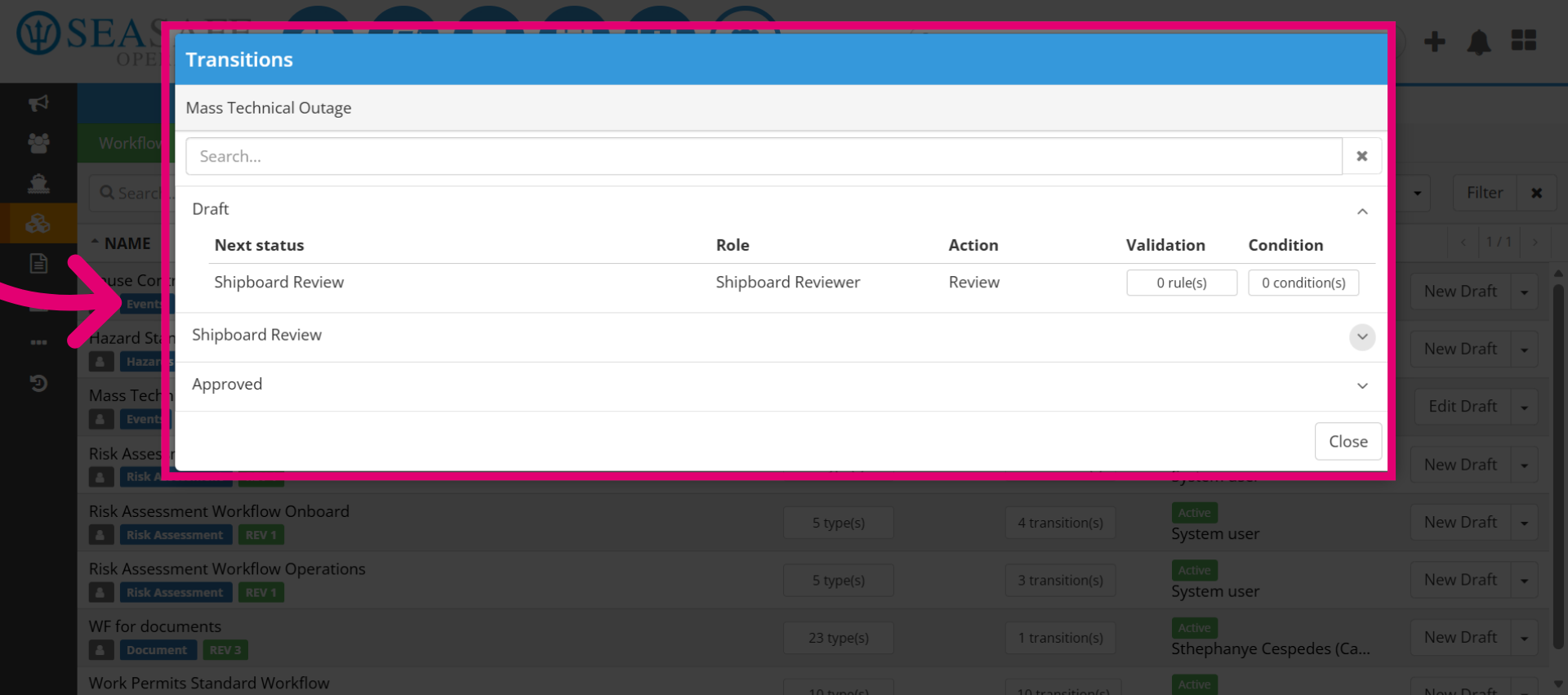This screenshot has height=695, width=1568.
Task: Click New Draft for WF for documents
Action: (x=1460, y=637)
